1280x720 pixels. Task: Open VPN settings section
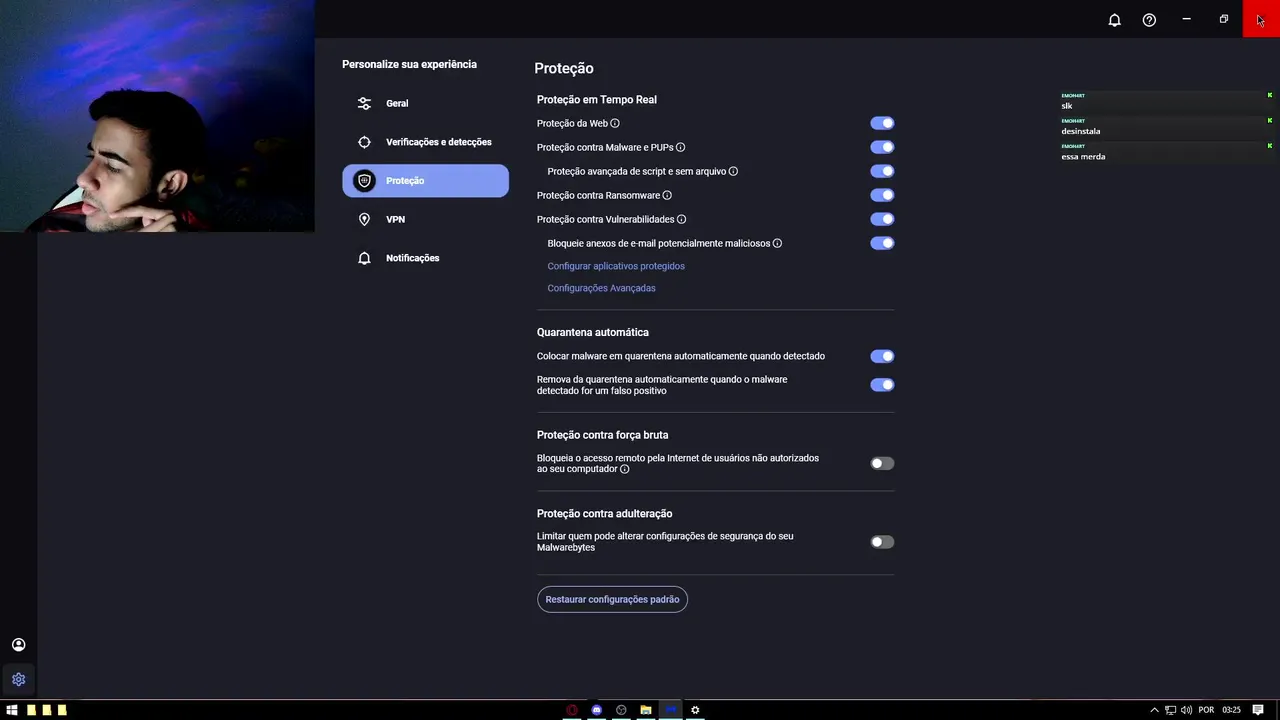[x=425, y=219]
